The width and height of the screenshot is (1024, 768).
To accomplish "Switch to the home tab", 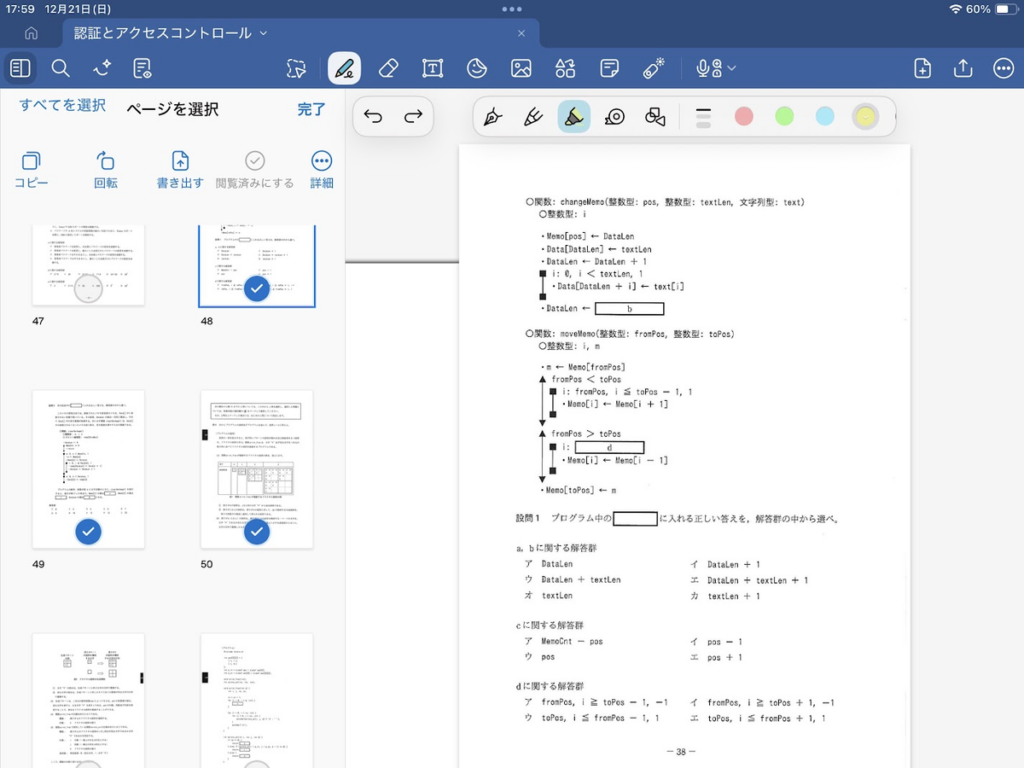I will tap(31, 33).
